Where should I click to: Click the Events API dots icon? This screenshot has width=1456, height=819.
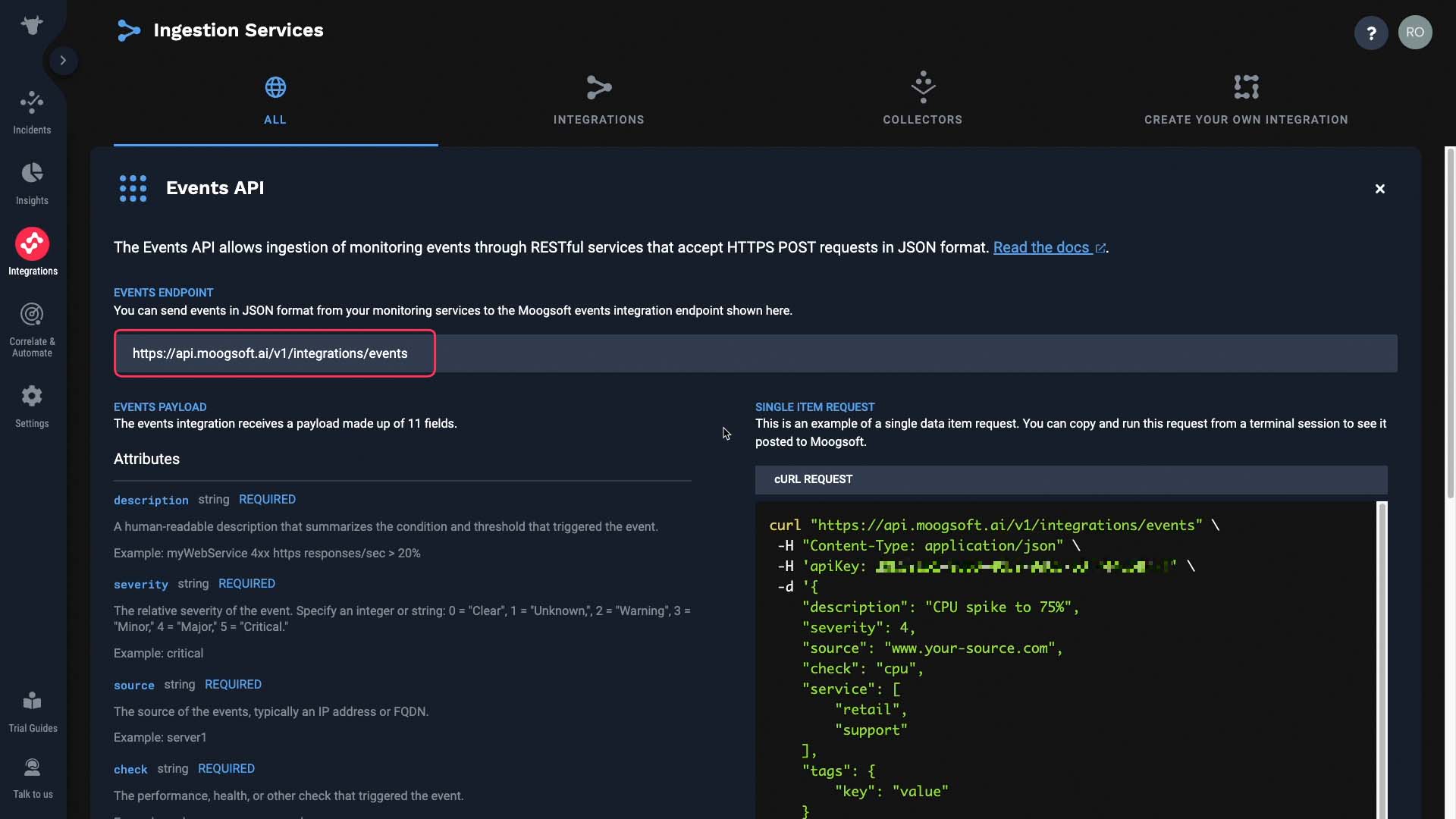click(133, 188)
